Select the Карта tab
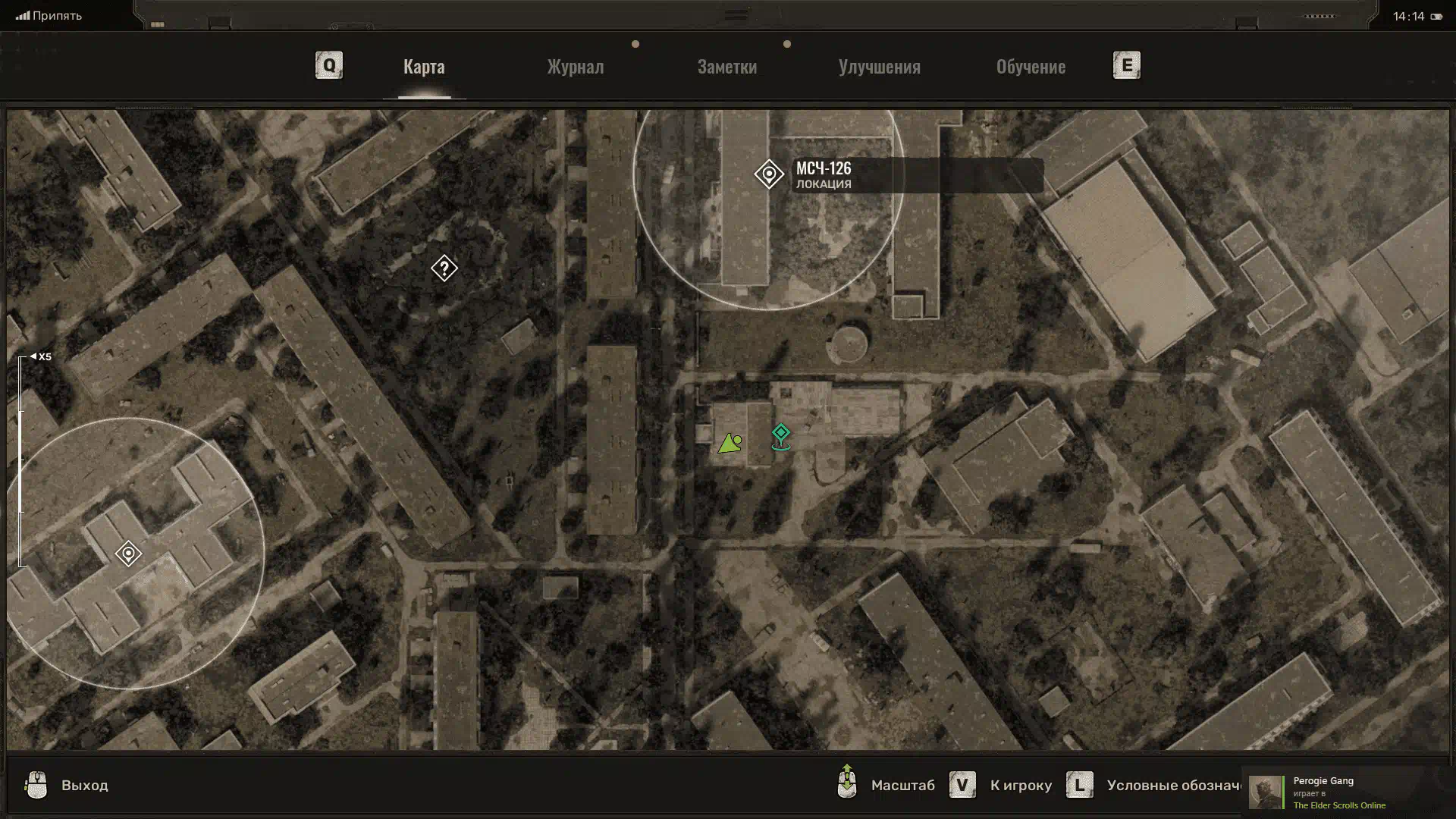 (424, 67)
